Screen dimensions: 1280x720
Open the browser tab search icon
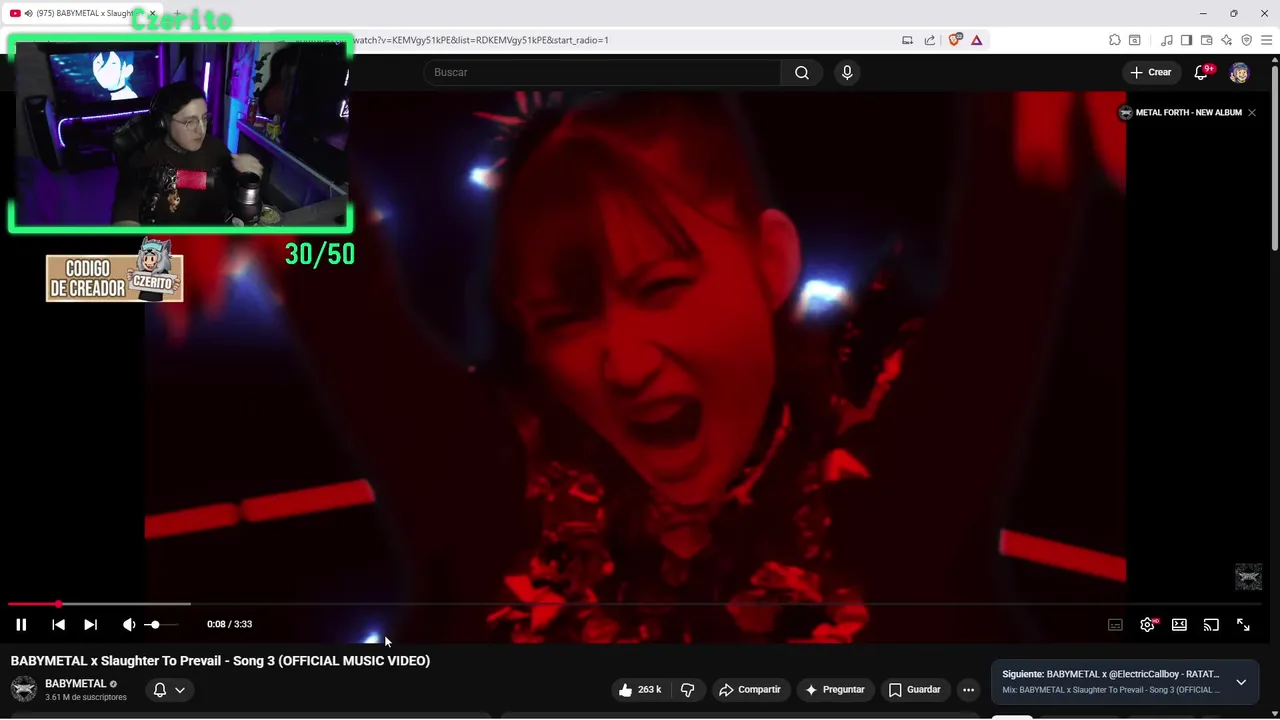coord(1134,40)
